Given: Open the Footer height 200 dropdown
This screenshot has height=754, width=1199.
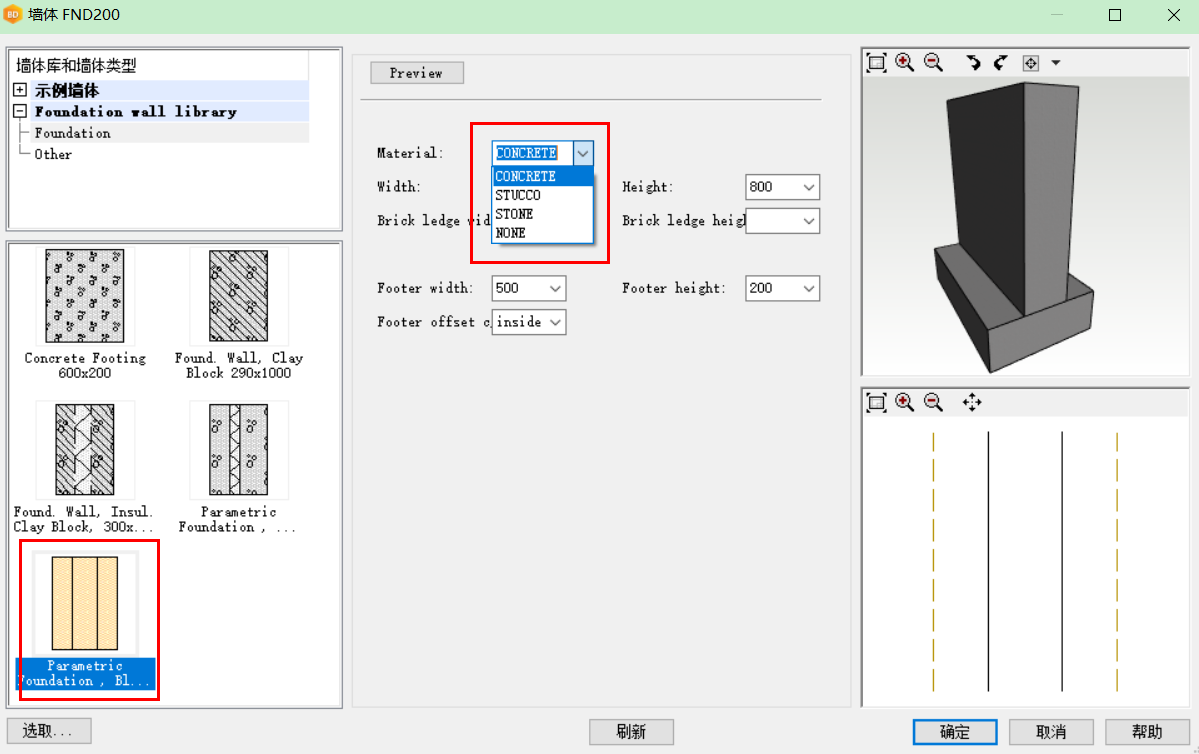Looking at the screenshot, I should click(809, 288).
